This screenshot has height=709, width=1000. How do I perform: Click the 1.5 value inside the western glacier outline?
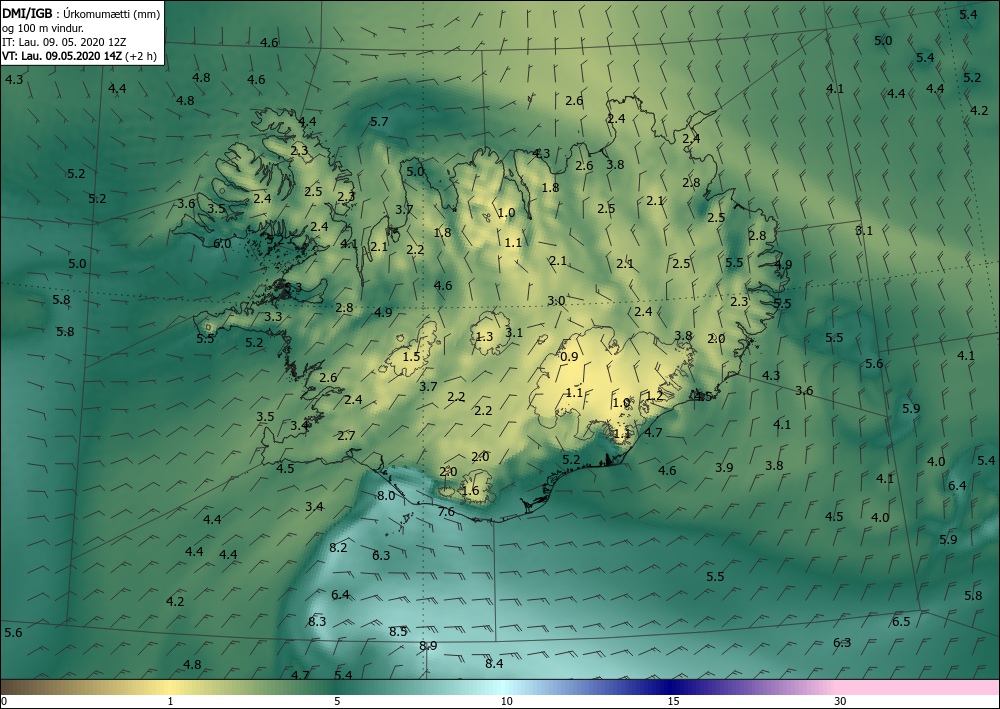pyautogui.click(x=411, y=357)
